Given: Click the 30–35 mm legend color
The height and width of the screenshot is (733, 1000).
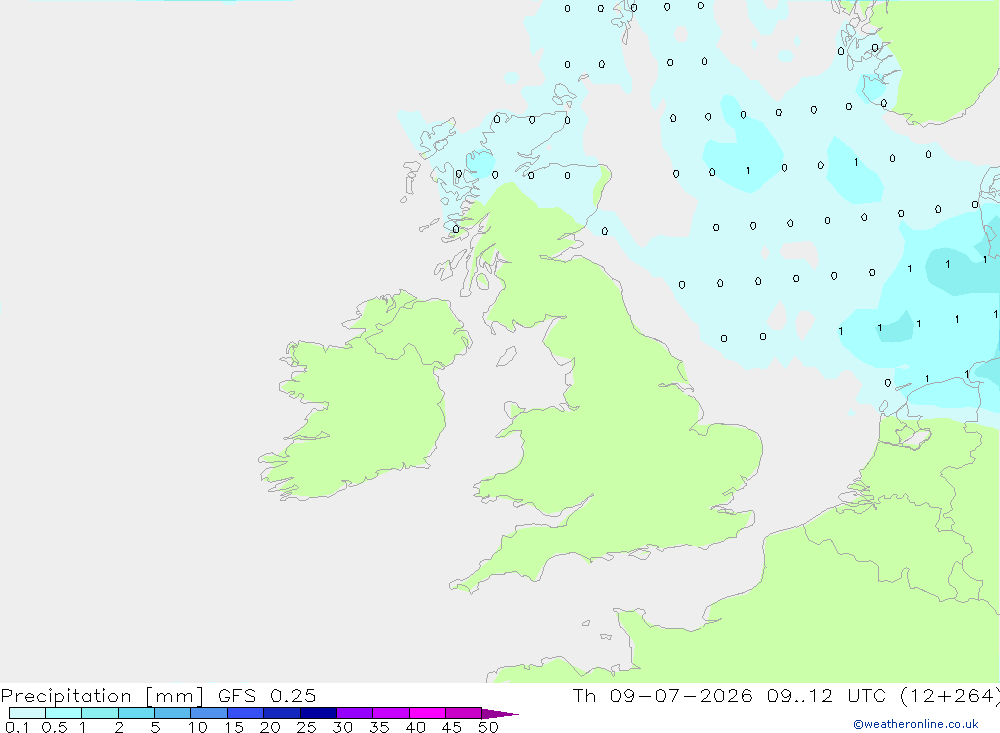Looking at the screenshot, I should [355, 713].
